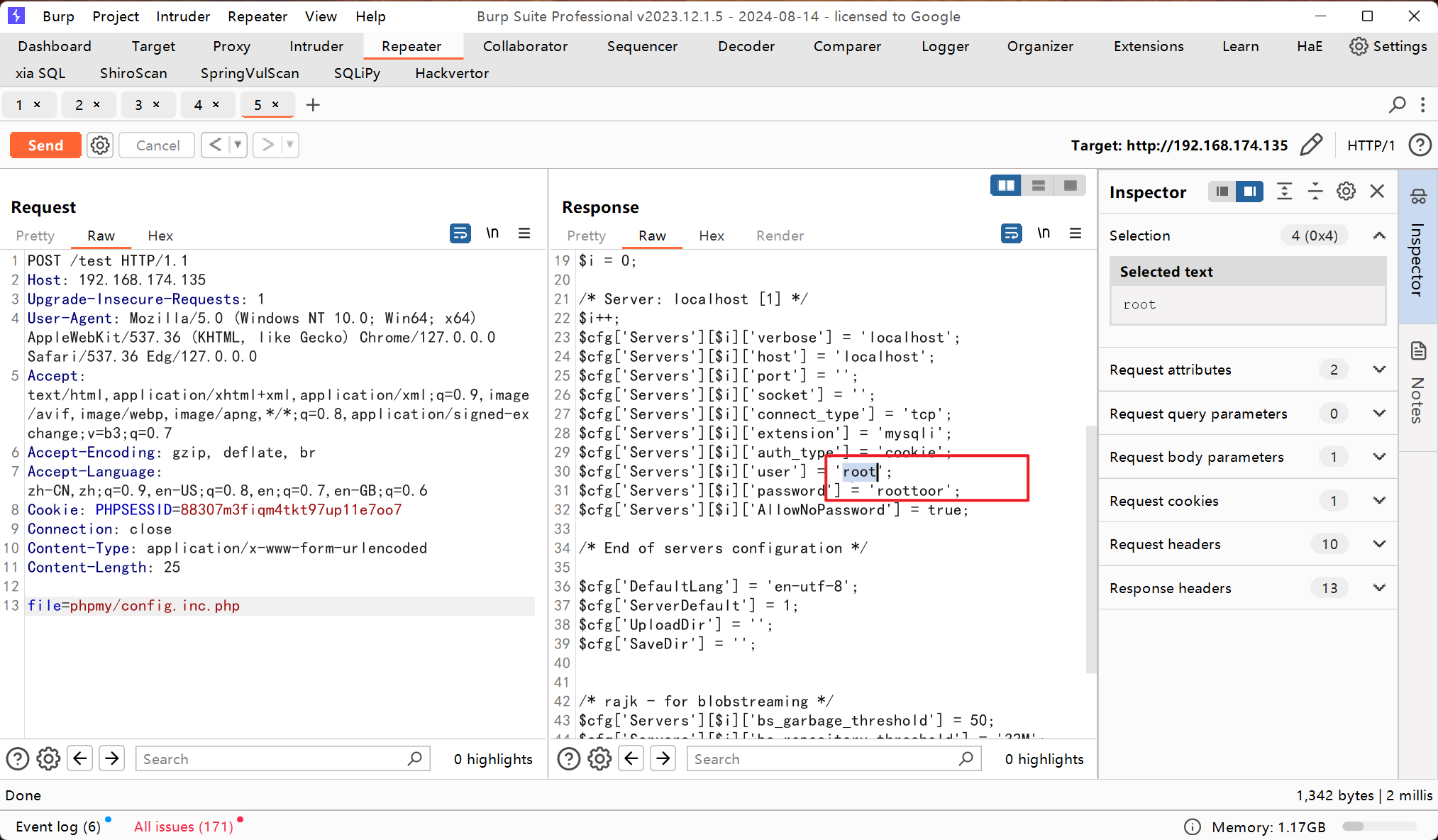The width and height of the screenshot is (1438, 840).
Task: Open the Intruder menu in menu bar
Action: tap(183, 16)
